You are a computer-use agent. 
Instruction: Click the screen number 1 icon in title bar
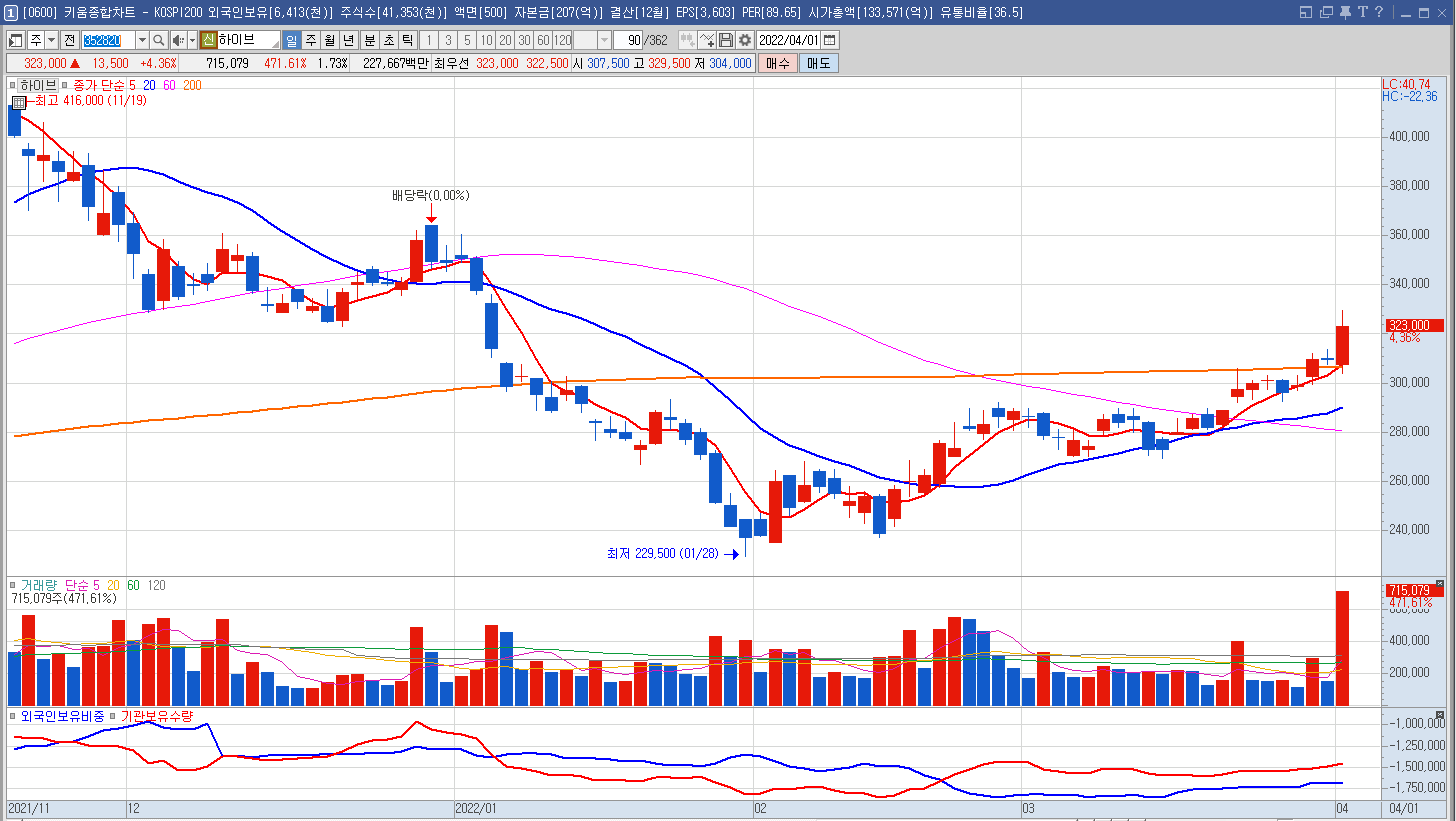point(10,12)
